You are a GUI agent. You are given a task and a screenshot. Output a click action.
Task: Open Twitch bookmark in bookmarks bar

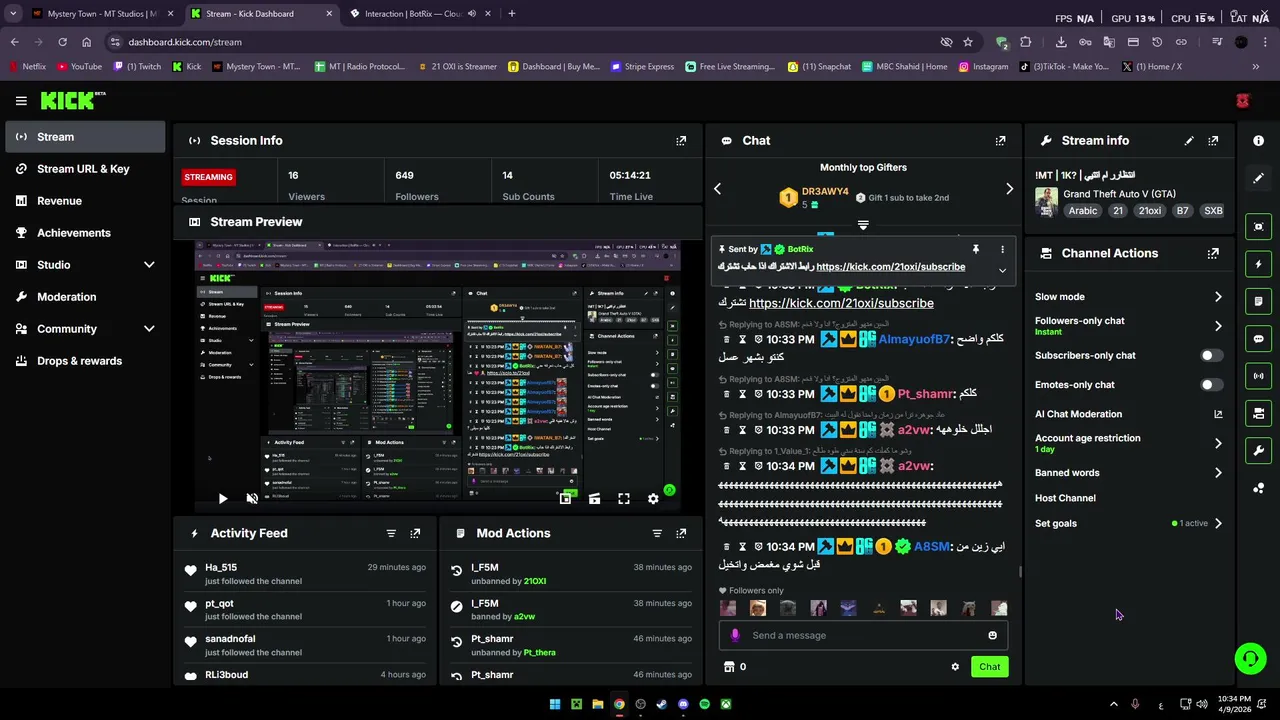coord(137,67)
